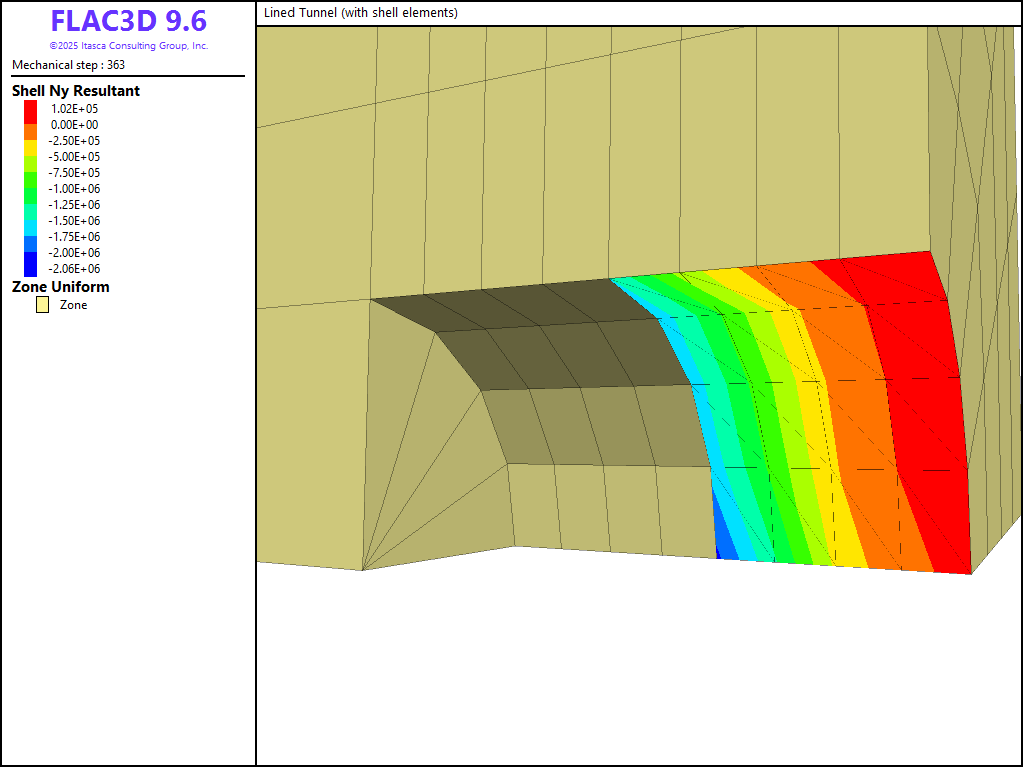Click the Shell Ny Resultant legend heading
The height and width of the screenshot is (768, 1024).
(75, 91)
